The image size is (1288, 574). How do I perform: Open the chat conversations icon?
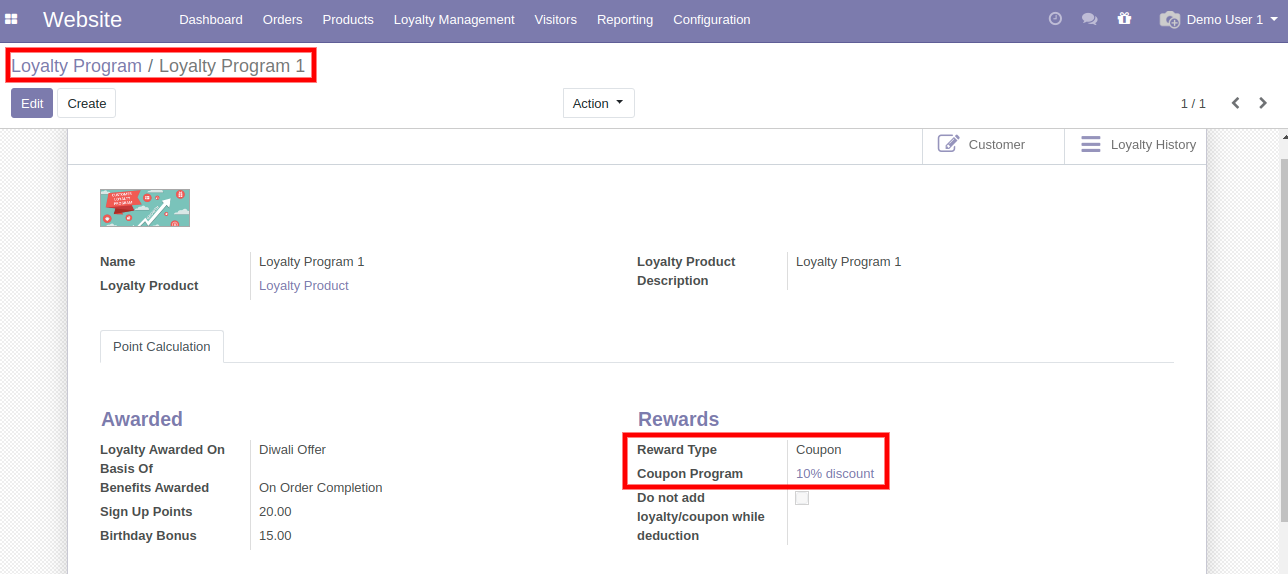[1090, 19]
